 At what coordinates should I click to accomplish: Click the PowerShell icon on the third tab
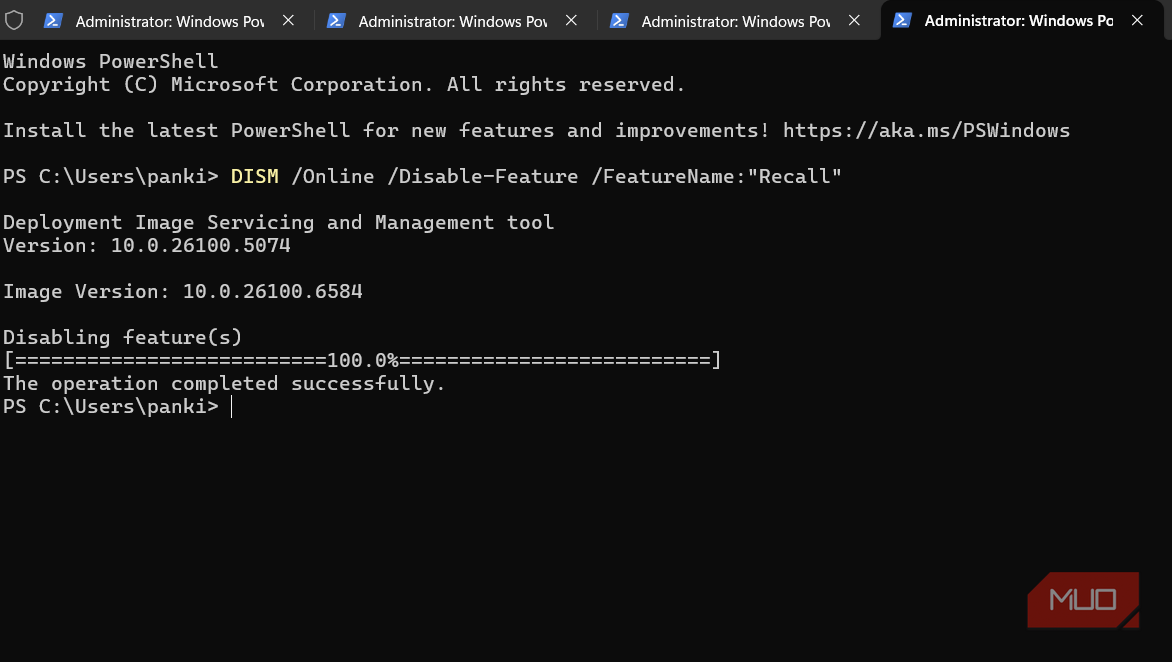coord(620,20)
